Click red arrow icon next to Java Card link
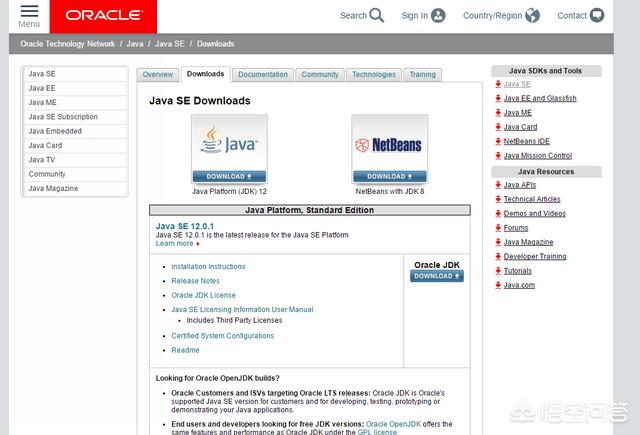640x435 pixels. [498, 127]
